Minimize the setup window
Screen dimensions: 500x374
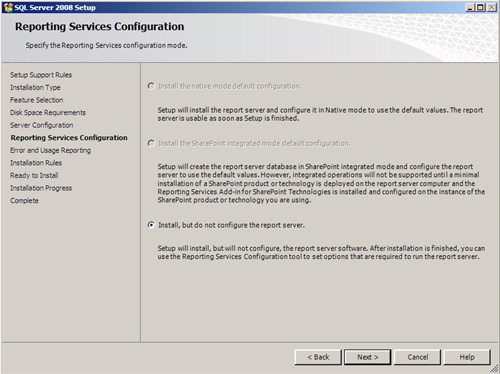470,7
